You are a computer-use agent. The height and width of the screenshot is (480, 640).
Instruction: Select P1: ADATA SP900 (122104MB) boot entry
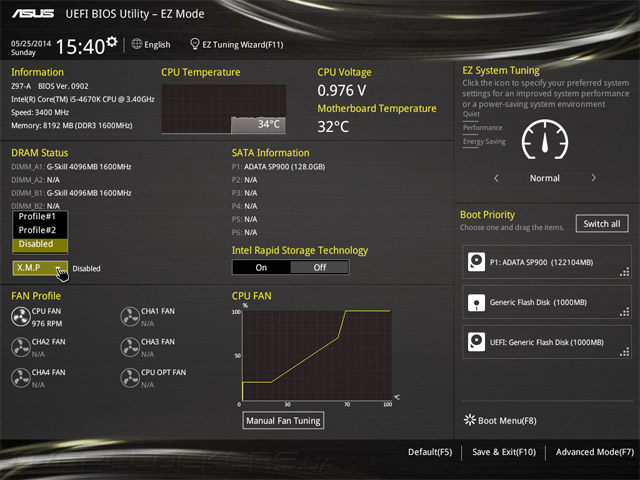point(547,262)
